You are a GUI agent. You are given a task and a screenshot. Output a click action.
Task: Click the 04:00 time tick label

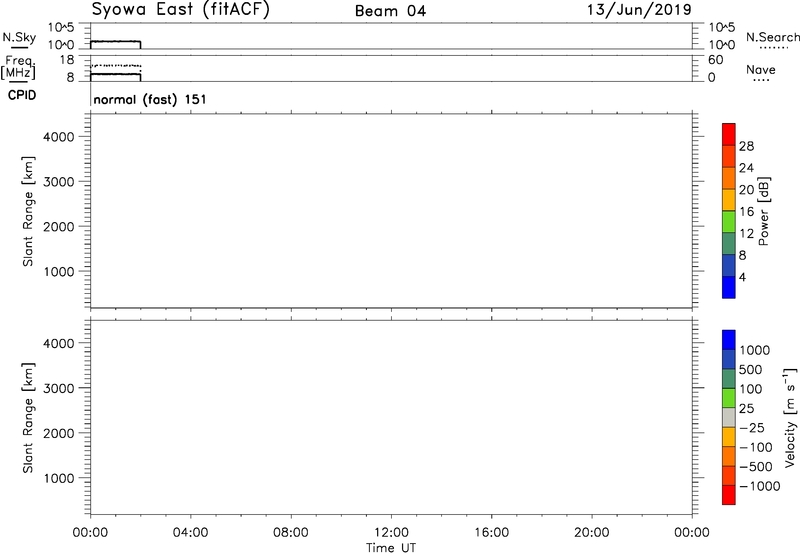click(x=190, y=533)
